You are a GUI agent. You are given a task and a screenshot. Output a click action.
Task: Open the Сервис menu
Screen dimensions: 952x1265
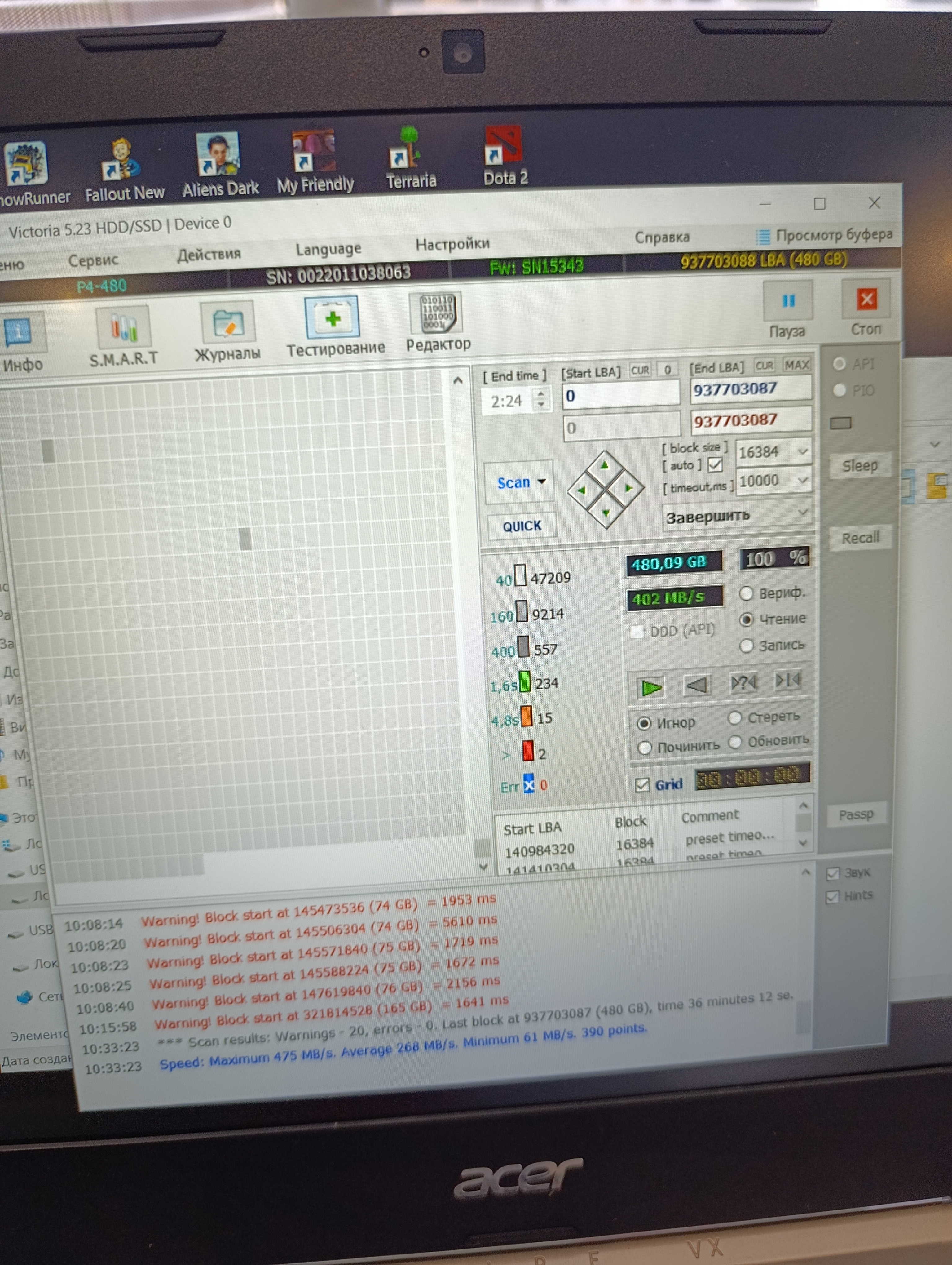93,260
